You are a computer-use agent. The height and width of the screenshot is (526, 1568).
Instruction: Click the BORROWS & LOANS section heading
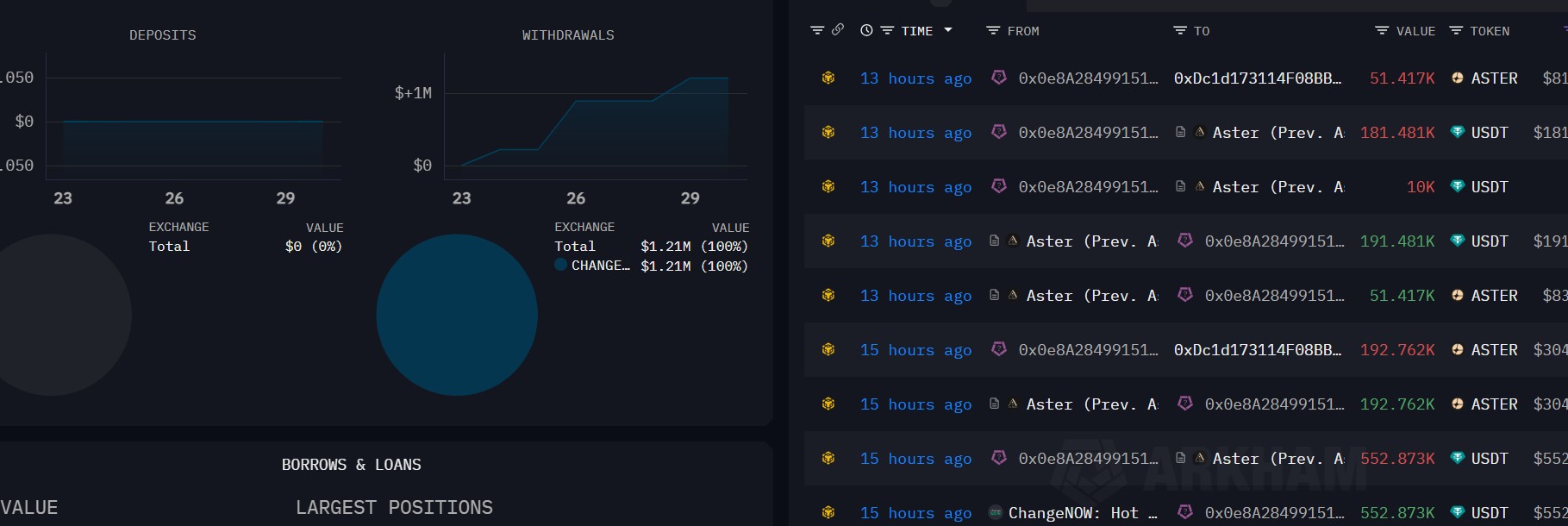click(x=352, y=465)
